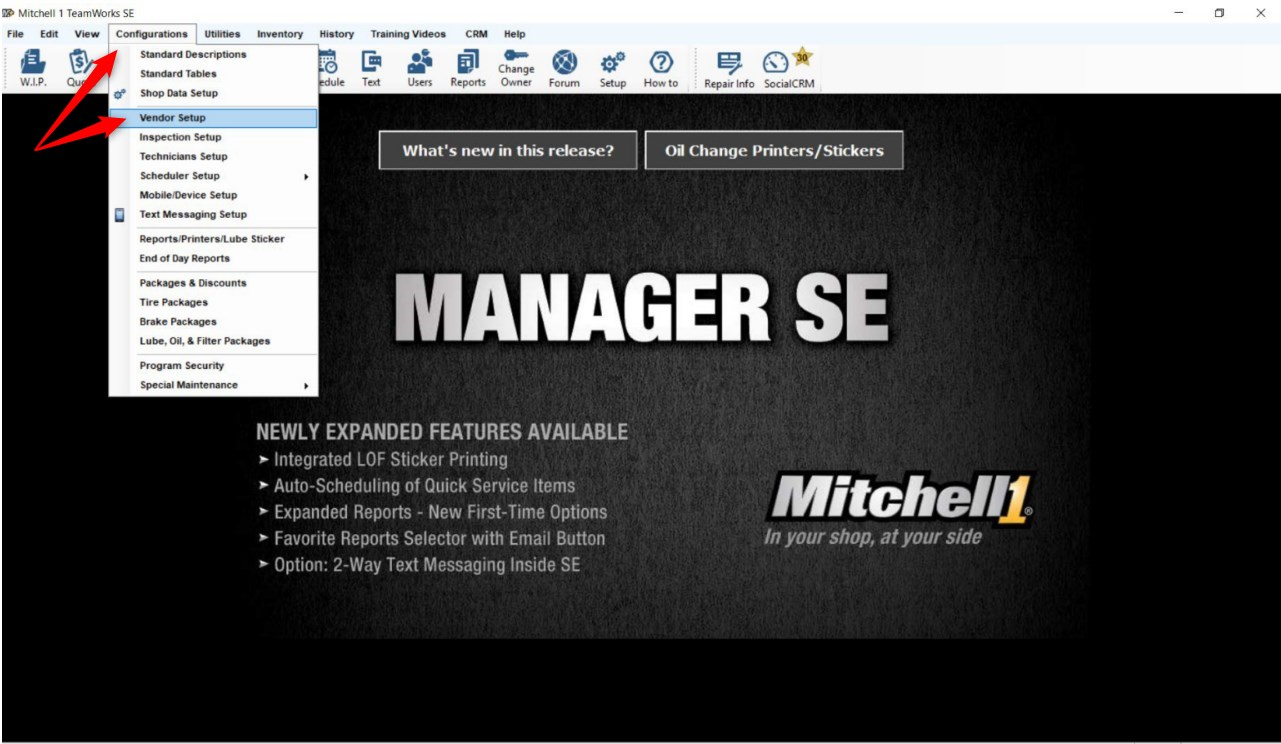1281x744 pixels.
Task: Open the Quote toolbar icon
Action: click(x=80, y=69)
